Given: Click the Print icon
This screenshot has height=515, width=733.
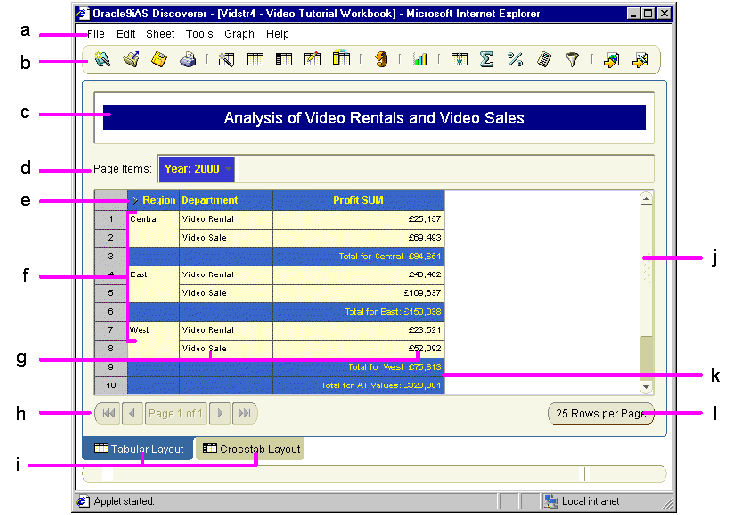Looking at the screenshot, I should (188, 59).
